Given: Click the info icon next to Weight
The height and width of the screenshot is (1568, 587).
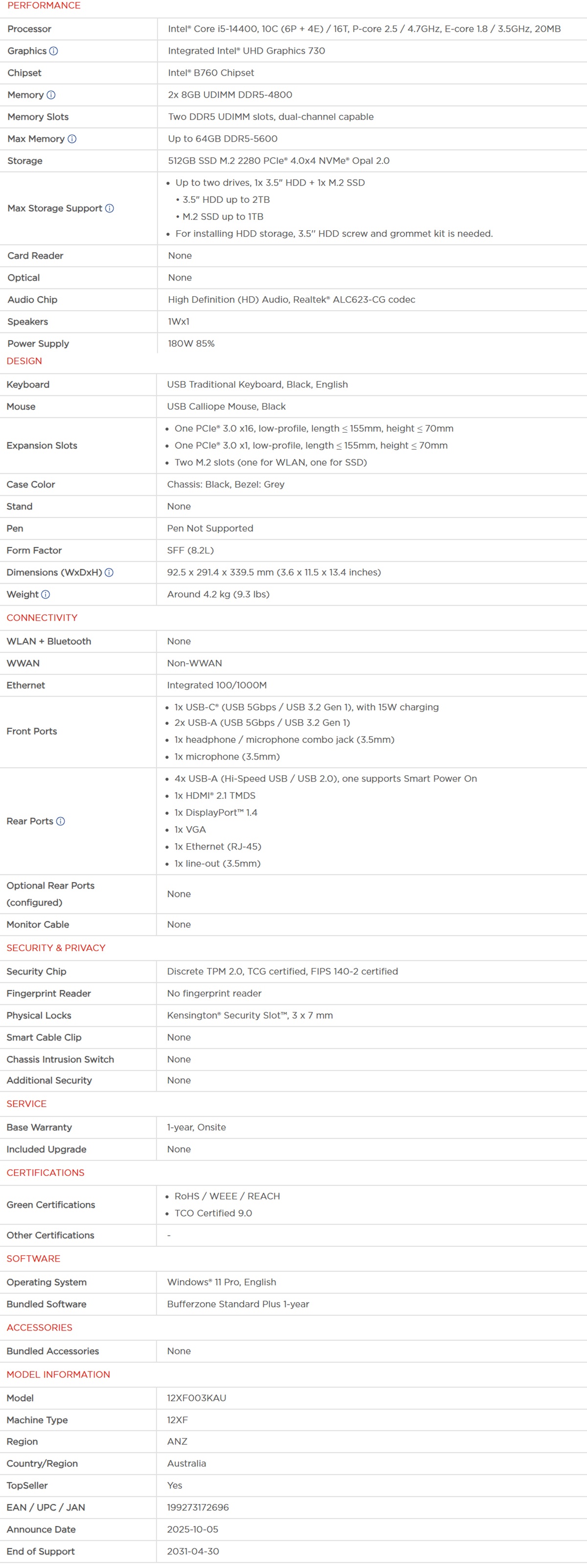Looking at the screenshot, I should point(45,594).
